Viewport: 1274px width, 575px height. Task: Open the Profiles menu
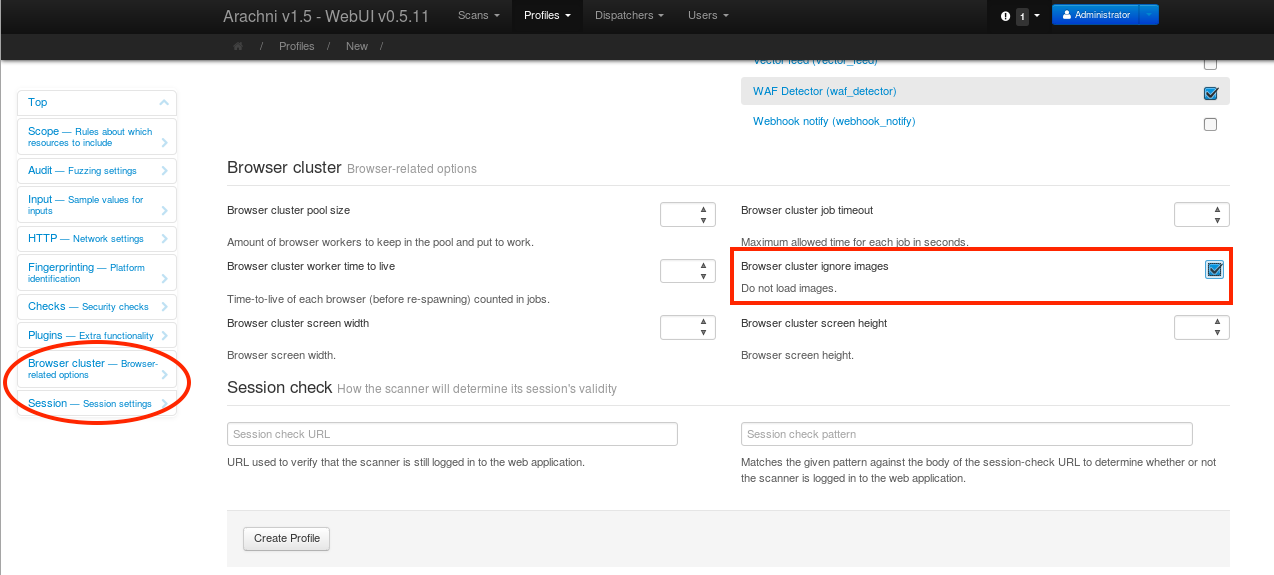[x=547, y=15]
